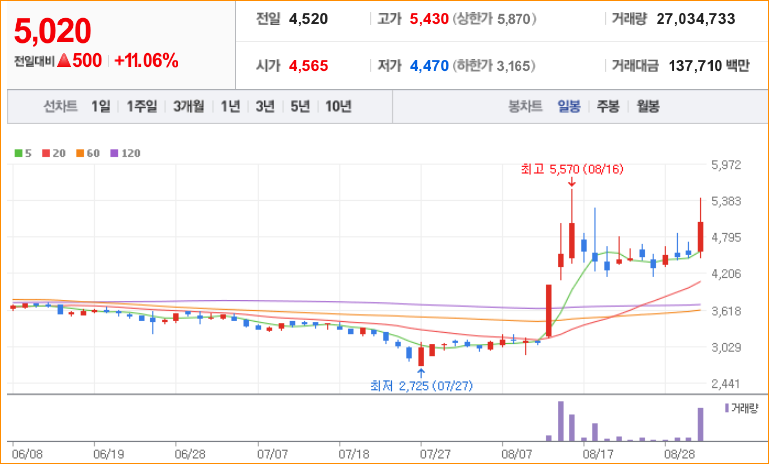Viewport: 769px width, 464px height.
Task: Click the 저가 value 4,470
Action: click(429, 66)
